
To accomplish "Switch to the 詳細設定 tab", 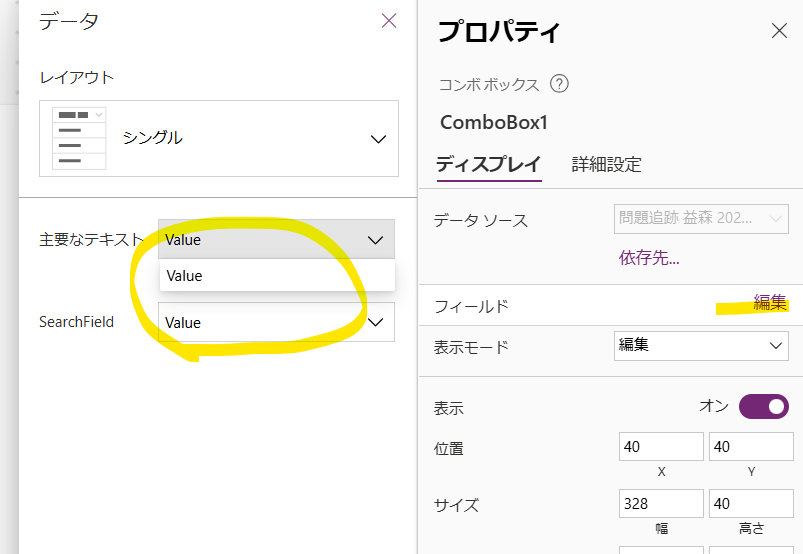I will click(x=606, y=164).
